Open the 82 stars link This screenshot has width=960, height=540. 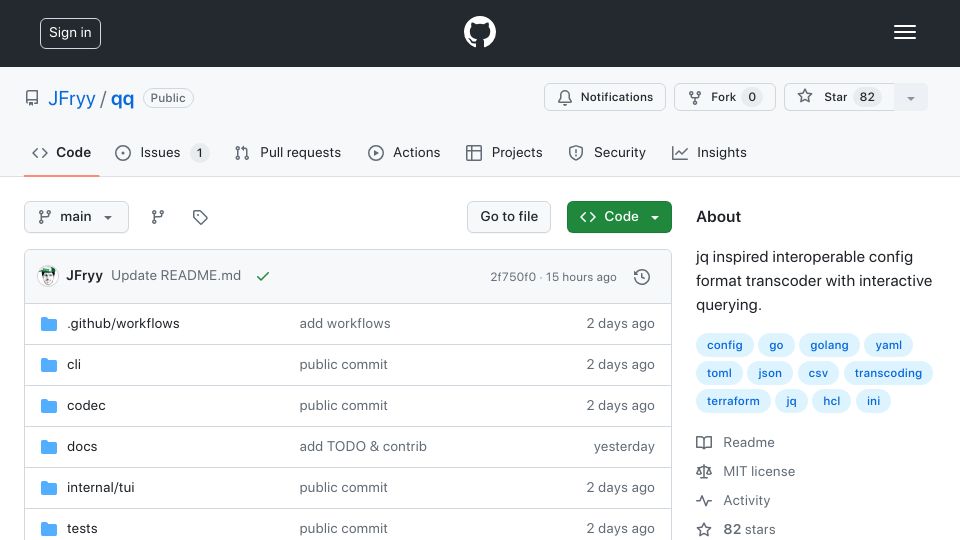point(736,529)
